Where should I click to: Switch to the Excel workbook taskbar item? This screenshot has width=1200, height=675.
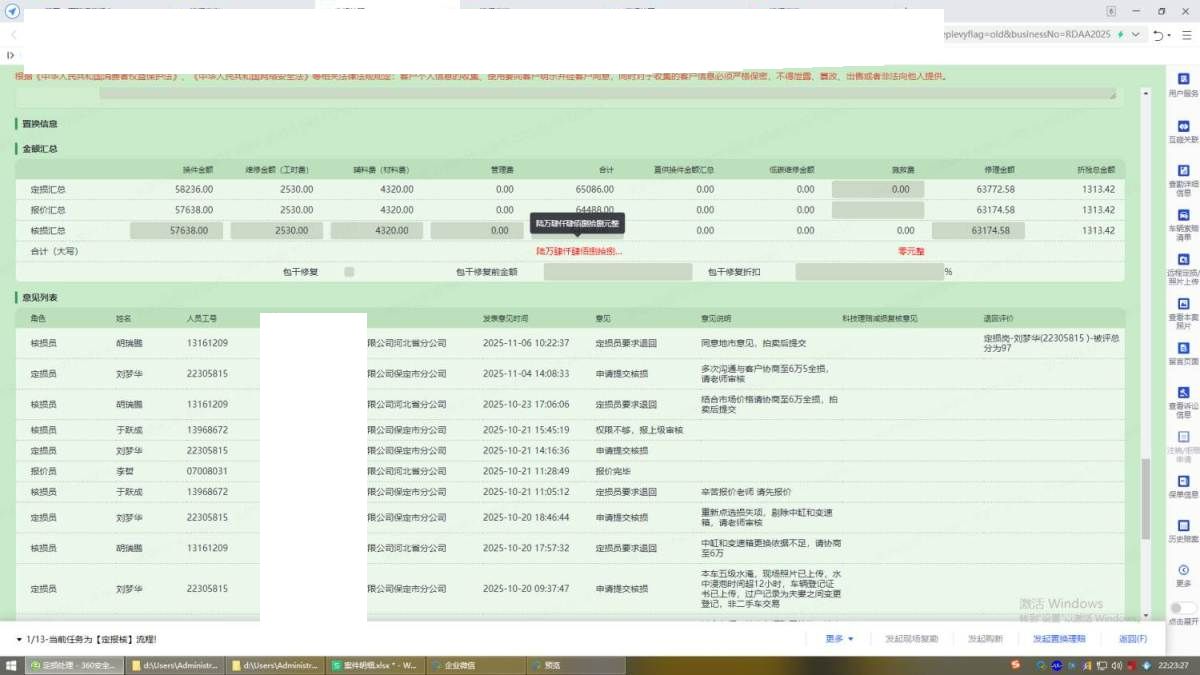[374, 665]
